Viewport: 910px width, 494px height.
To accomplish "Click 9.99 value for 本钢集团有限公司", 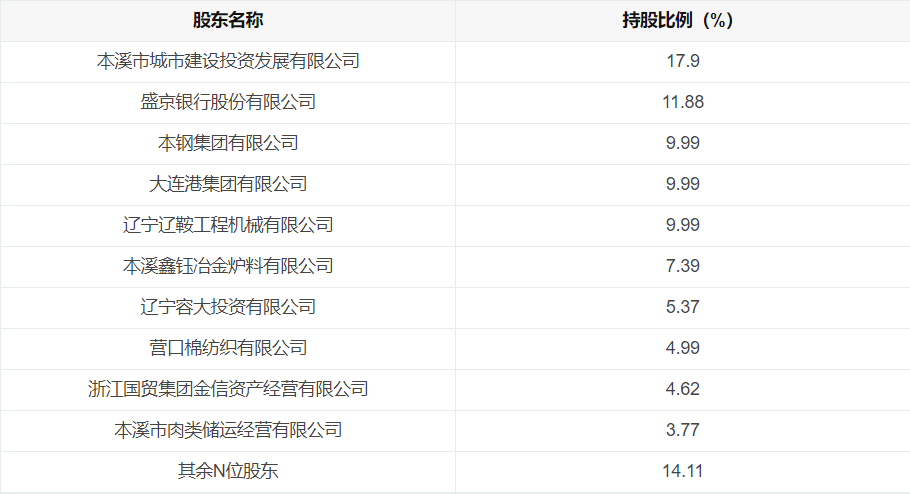I will pyautogui.click(x=682, y=143).
